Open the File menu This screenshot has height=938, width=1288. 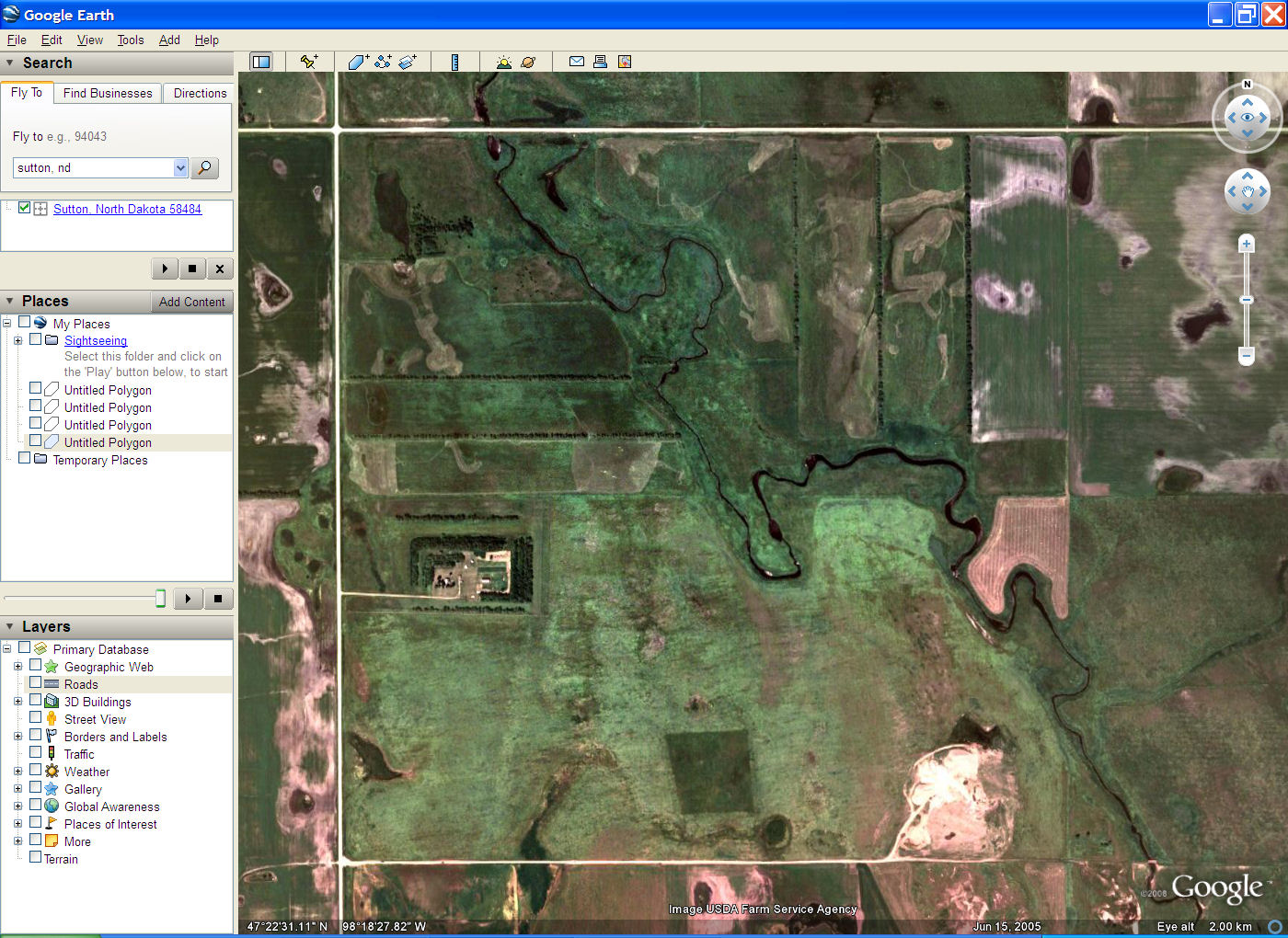[x=17, y=40]
